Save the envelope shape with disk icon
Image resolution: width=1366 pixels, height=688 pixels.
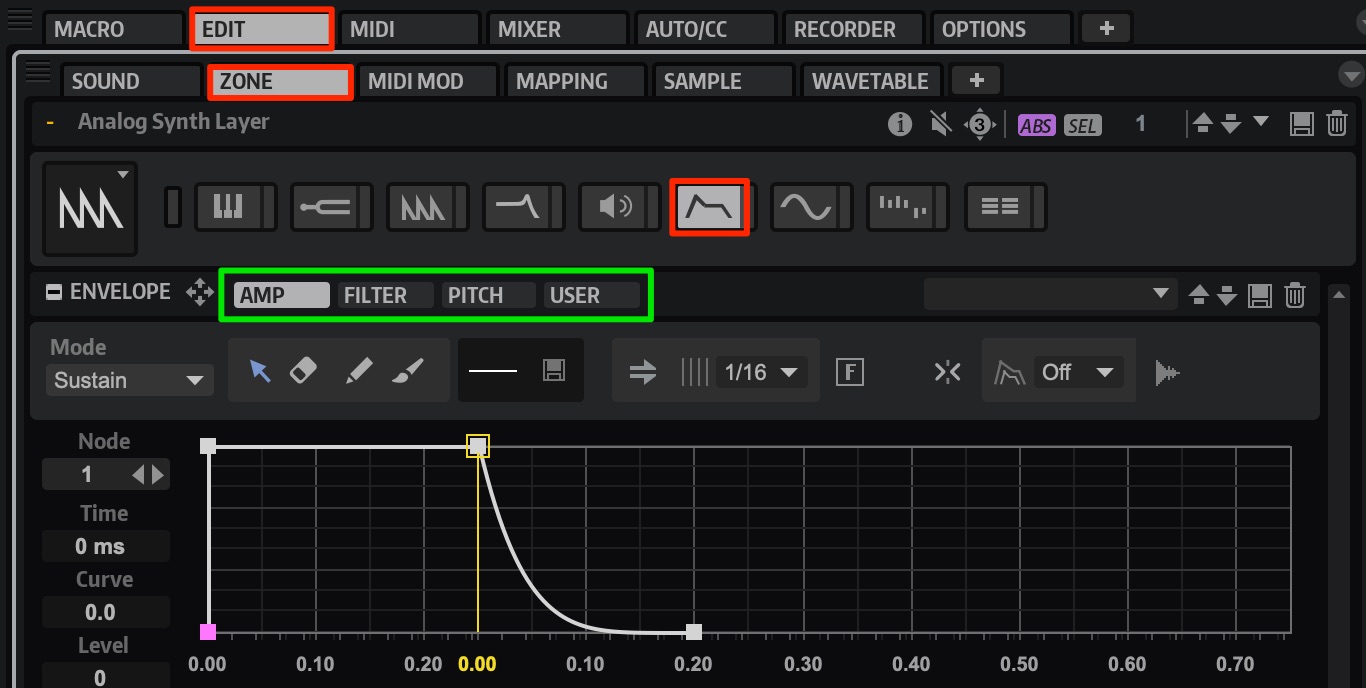coord(553,371)
